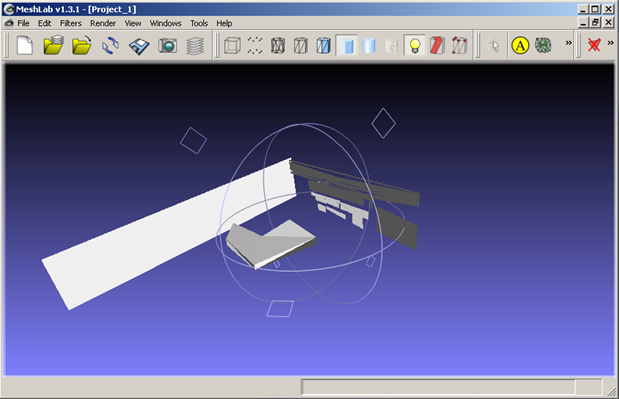This screenshot has height=399, width=619.
Task: Click the green mesh icon in toolbar
Action: point(543,45)
